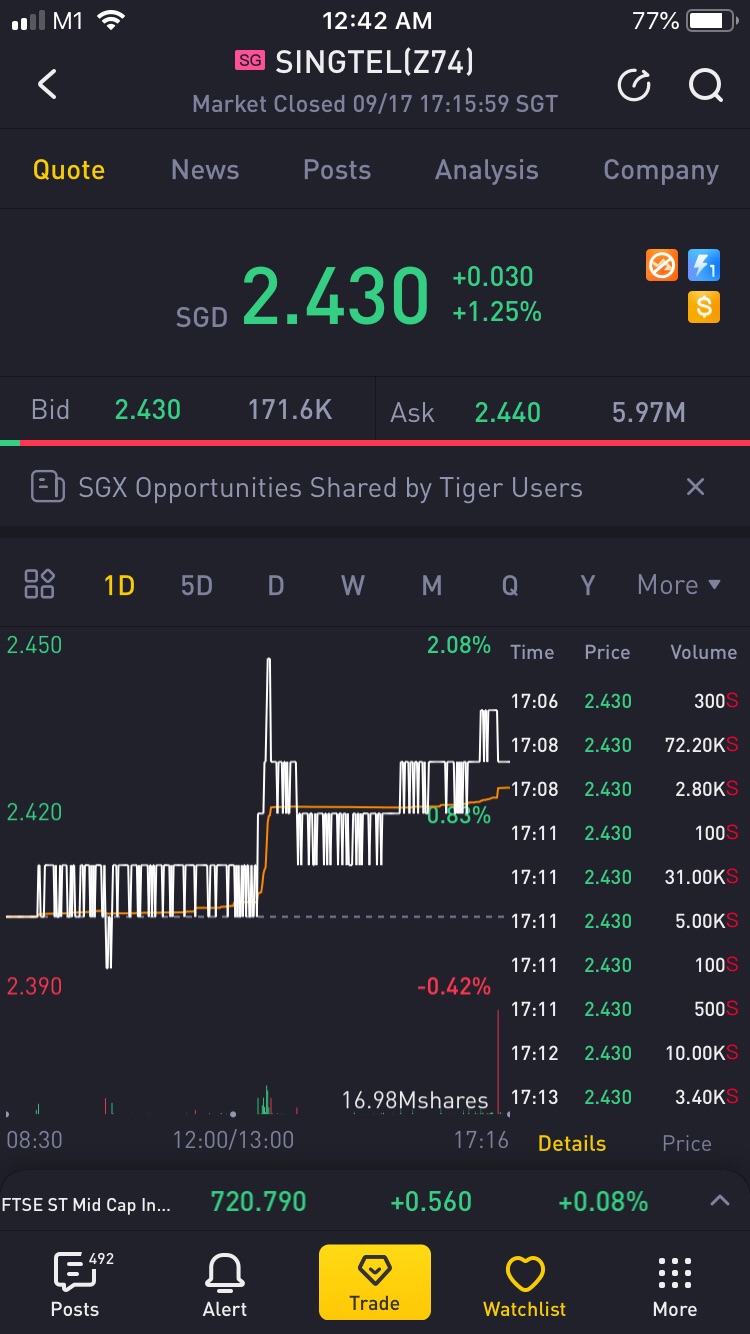The height and width of the screenshot is (1334, 750).
Task: Go back with the left chevron
Action: [x=47, y=85]
